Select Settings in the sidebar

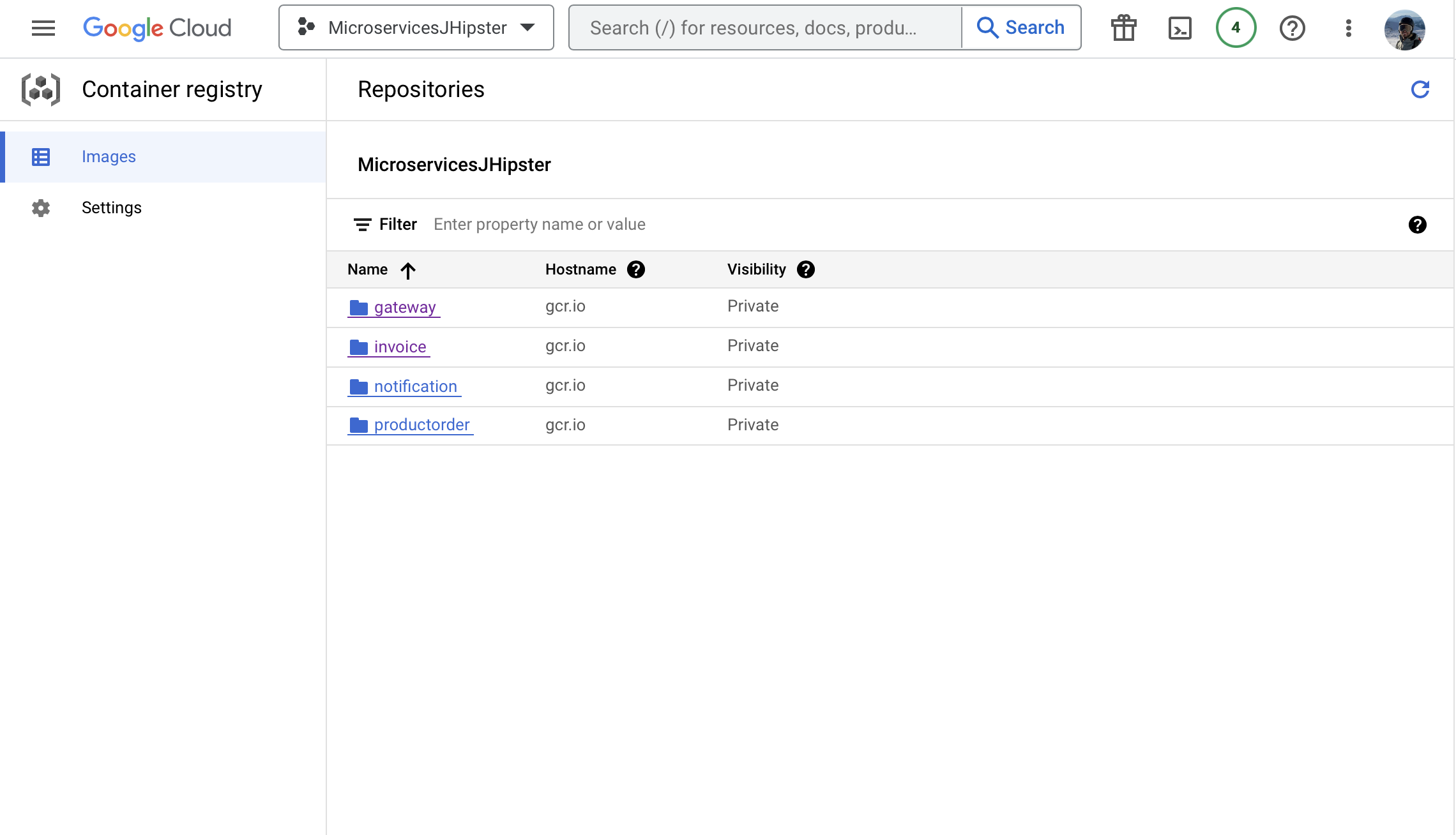[x=111, y=207]
